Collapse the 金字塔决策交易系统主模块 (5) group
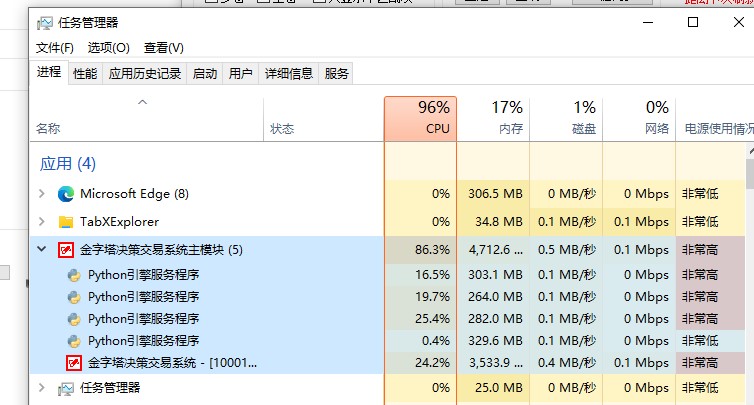Viewport: 754px width, 405px height. (x=42, y=249)
